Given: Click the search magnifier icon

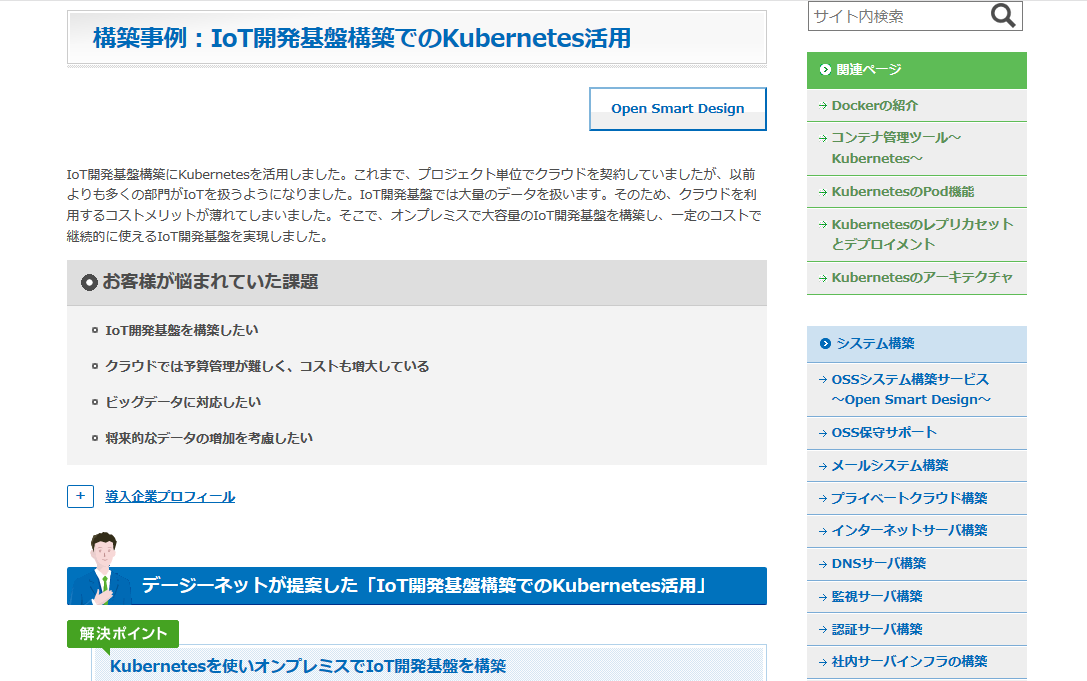Looking at the screenshot, I should [x=1002, y=16].
